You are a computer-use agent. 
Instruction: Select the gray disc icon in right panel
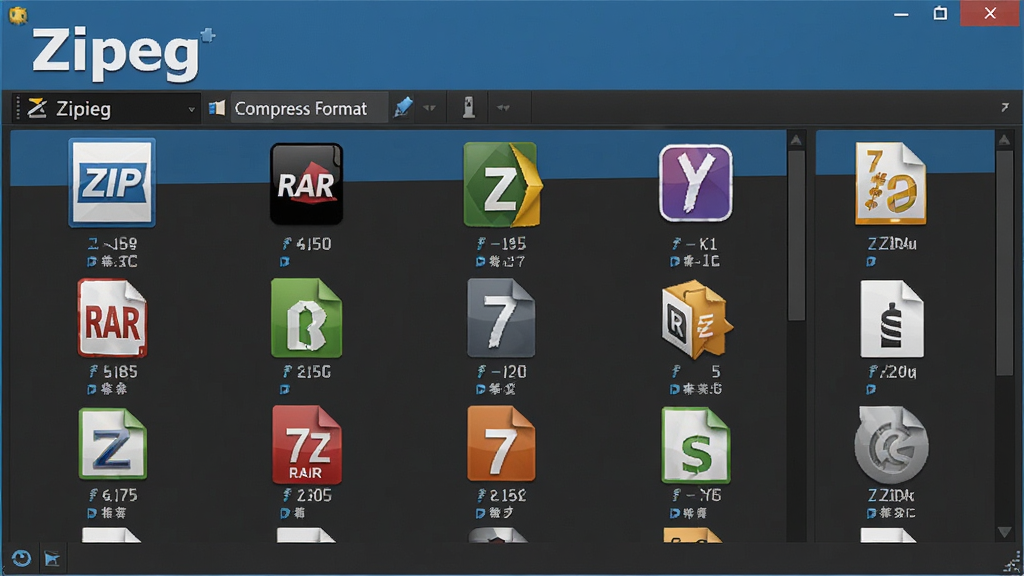tap(891, 445)
